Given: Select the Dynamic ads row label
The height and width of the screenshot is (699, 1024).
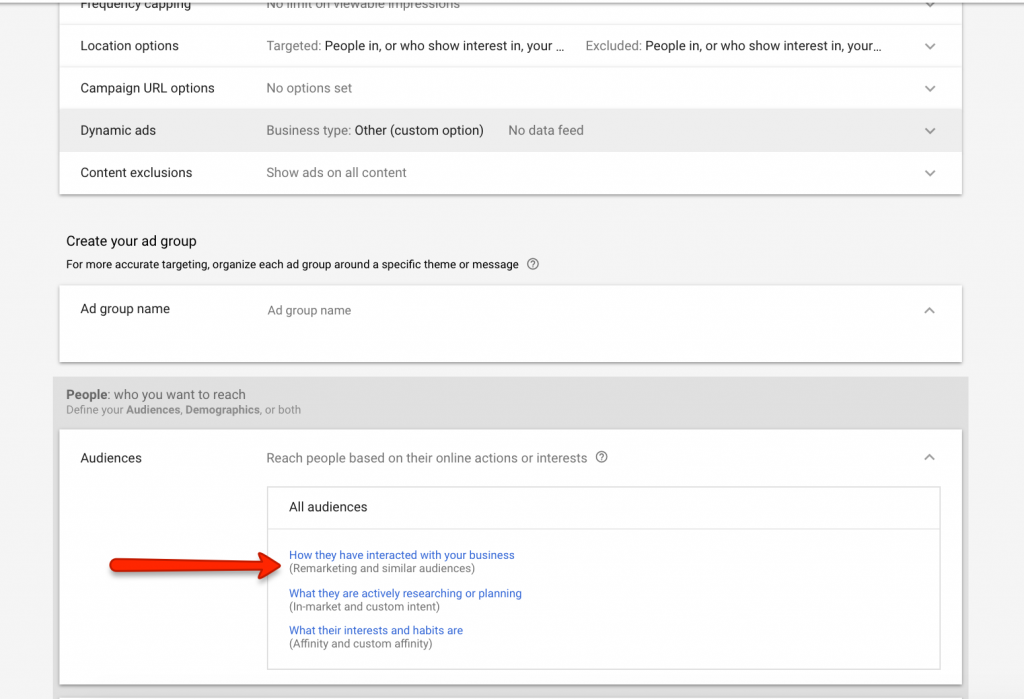Looking at the screenshot, I should click(118, 130).
